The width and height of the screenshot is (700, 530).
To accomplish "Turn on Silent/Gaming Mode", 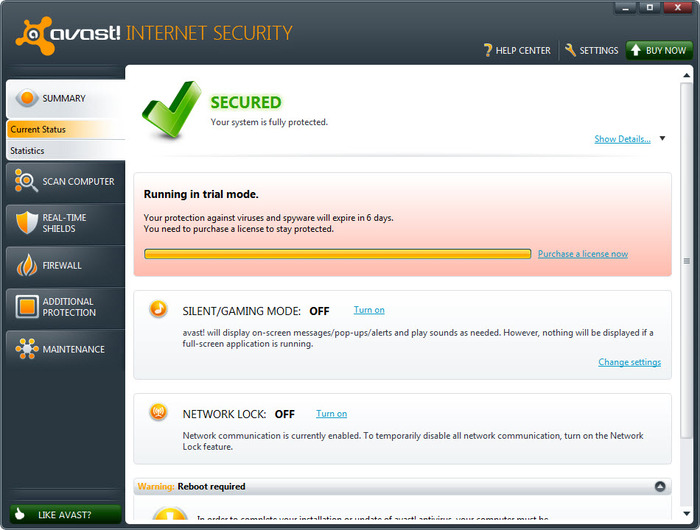I will coord(369,310).
